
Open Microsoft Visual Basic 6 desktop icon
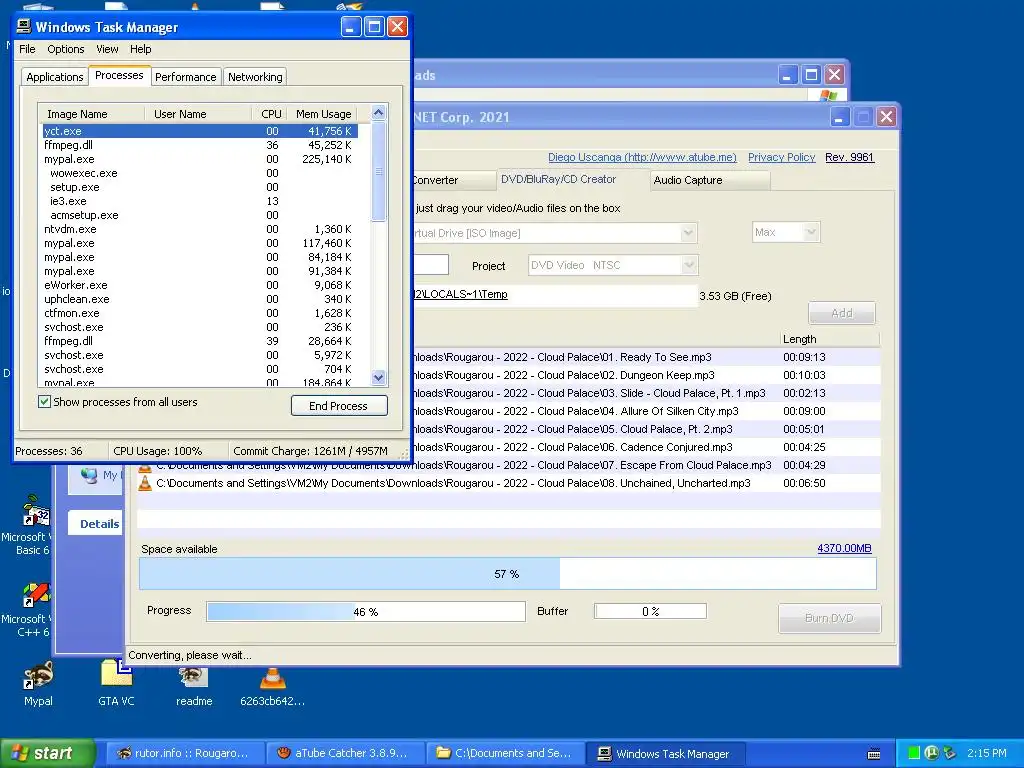tap(36, 511)
